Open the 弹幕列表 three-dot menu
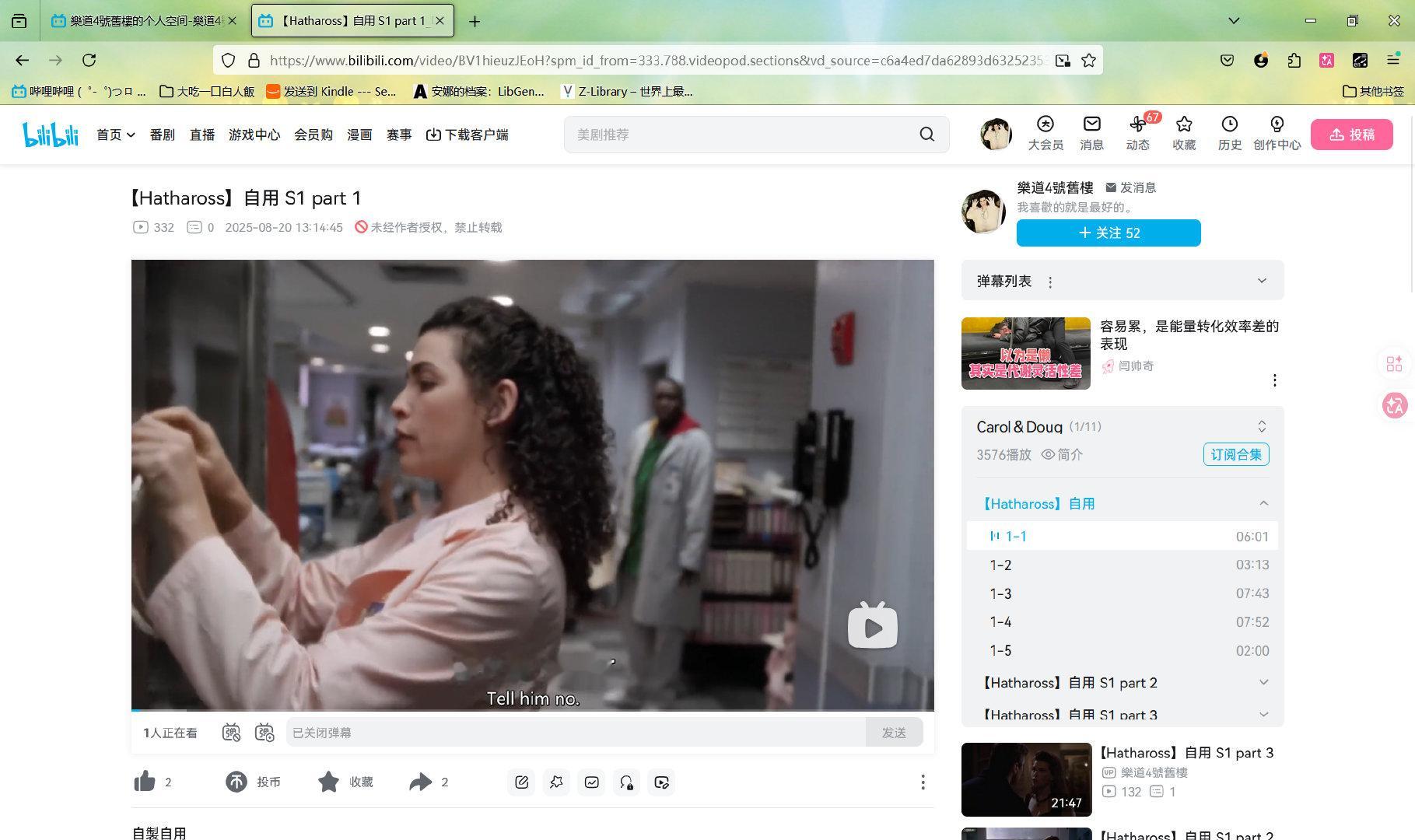 coord(1050,282)
